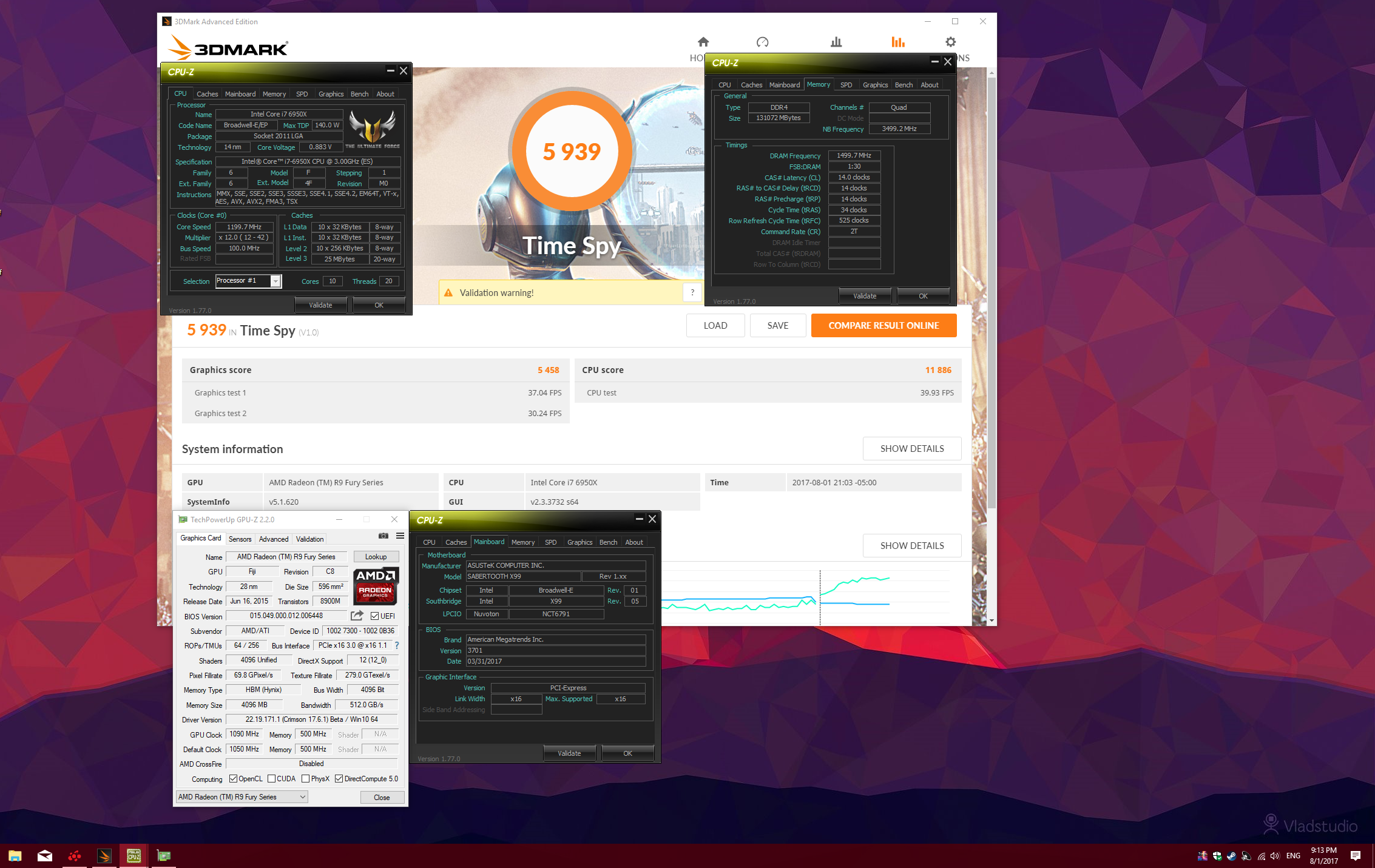
Task: Open Mainboard tab in left CPU-Z window
Action: 240,94
